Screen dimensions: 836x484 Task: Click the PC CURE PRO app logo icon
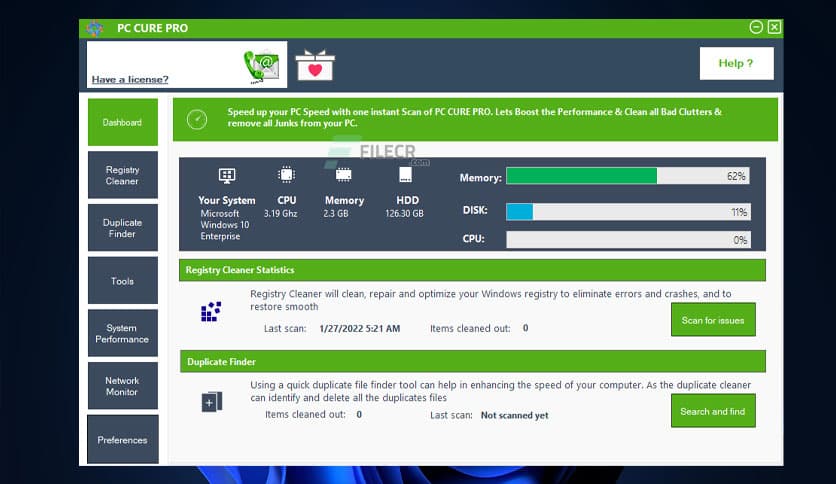click(x=95, y=28)
